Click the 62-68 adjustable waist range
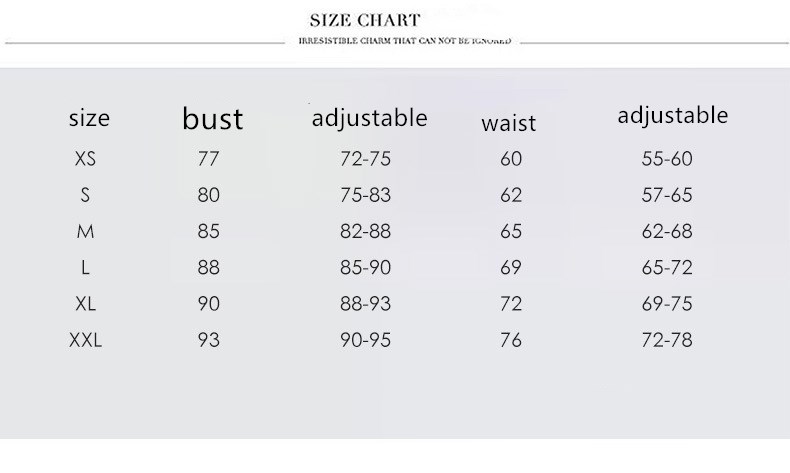The height and width of the screenshot is (473, 790). (667, 231)
